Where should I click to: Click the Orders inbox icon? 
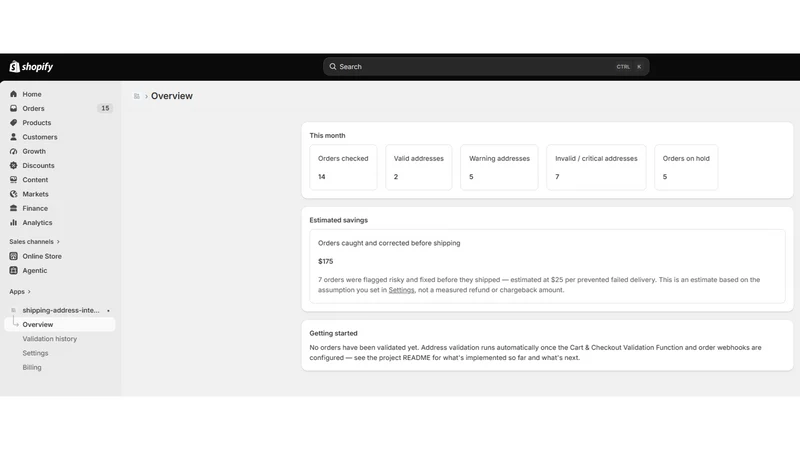[x=13, y=108]
